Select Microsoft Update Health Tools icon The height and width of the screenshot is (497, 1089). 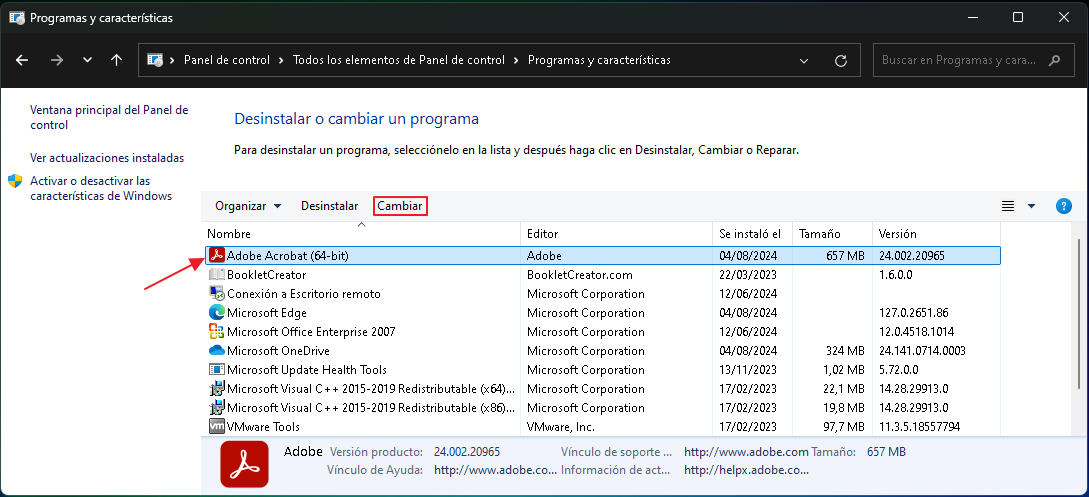217,370
